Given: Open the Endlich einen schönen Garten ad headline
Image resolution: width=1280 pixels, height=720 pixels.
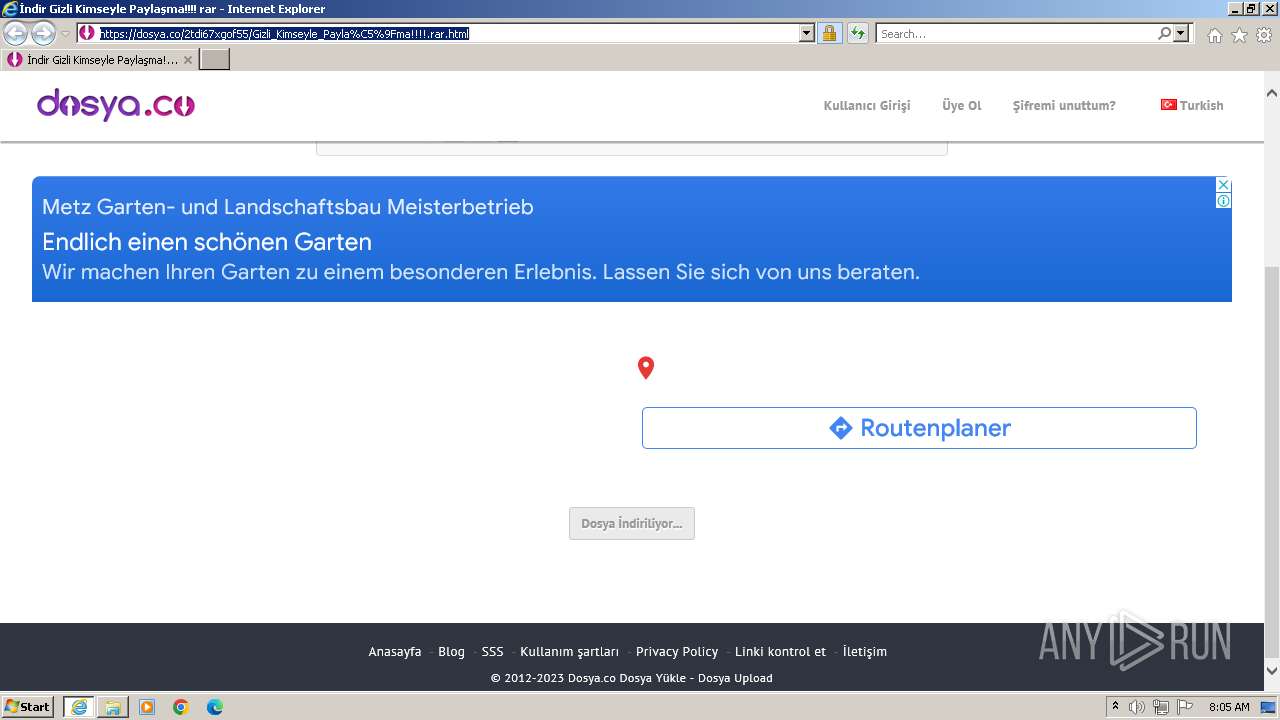Looking at the screenshot, I should pyautogui.click(x=207, y=241).
